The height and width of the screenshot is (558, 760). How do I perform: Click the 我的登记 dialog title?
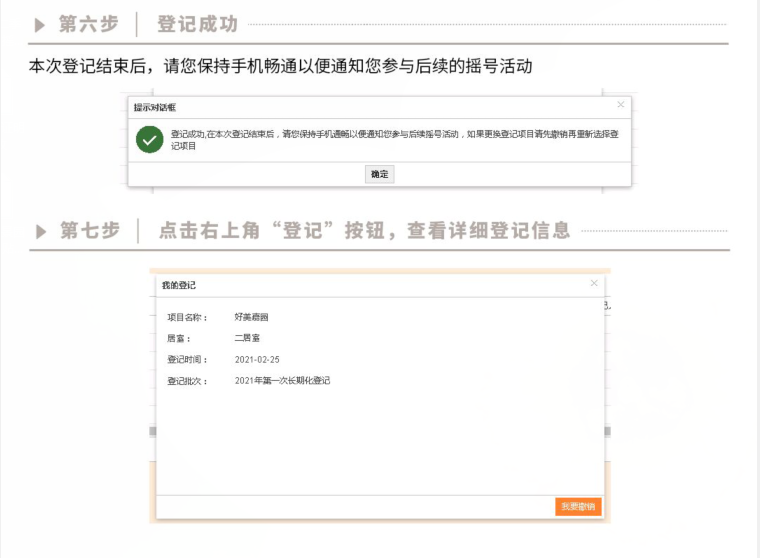click(x=179, y=285)
